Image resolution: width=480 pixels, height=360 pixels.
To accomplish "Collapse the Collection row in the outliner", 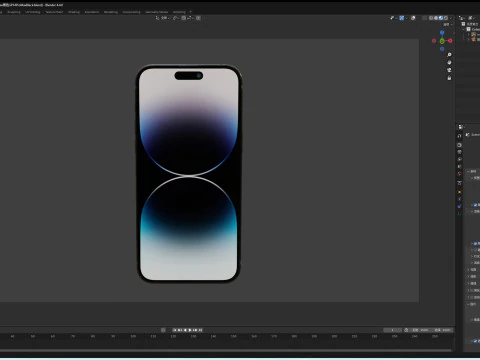I will [x=463, y=29].
